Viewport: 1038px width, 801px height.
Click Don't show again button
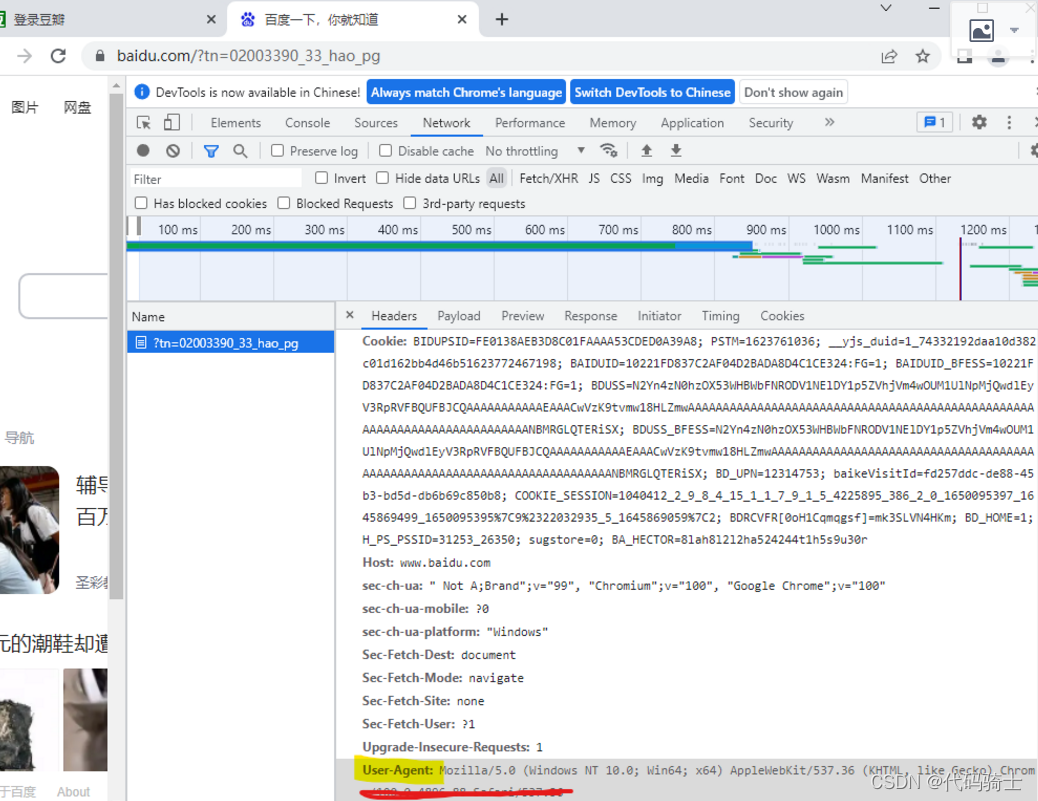click(793, 93)
